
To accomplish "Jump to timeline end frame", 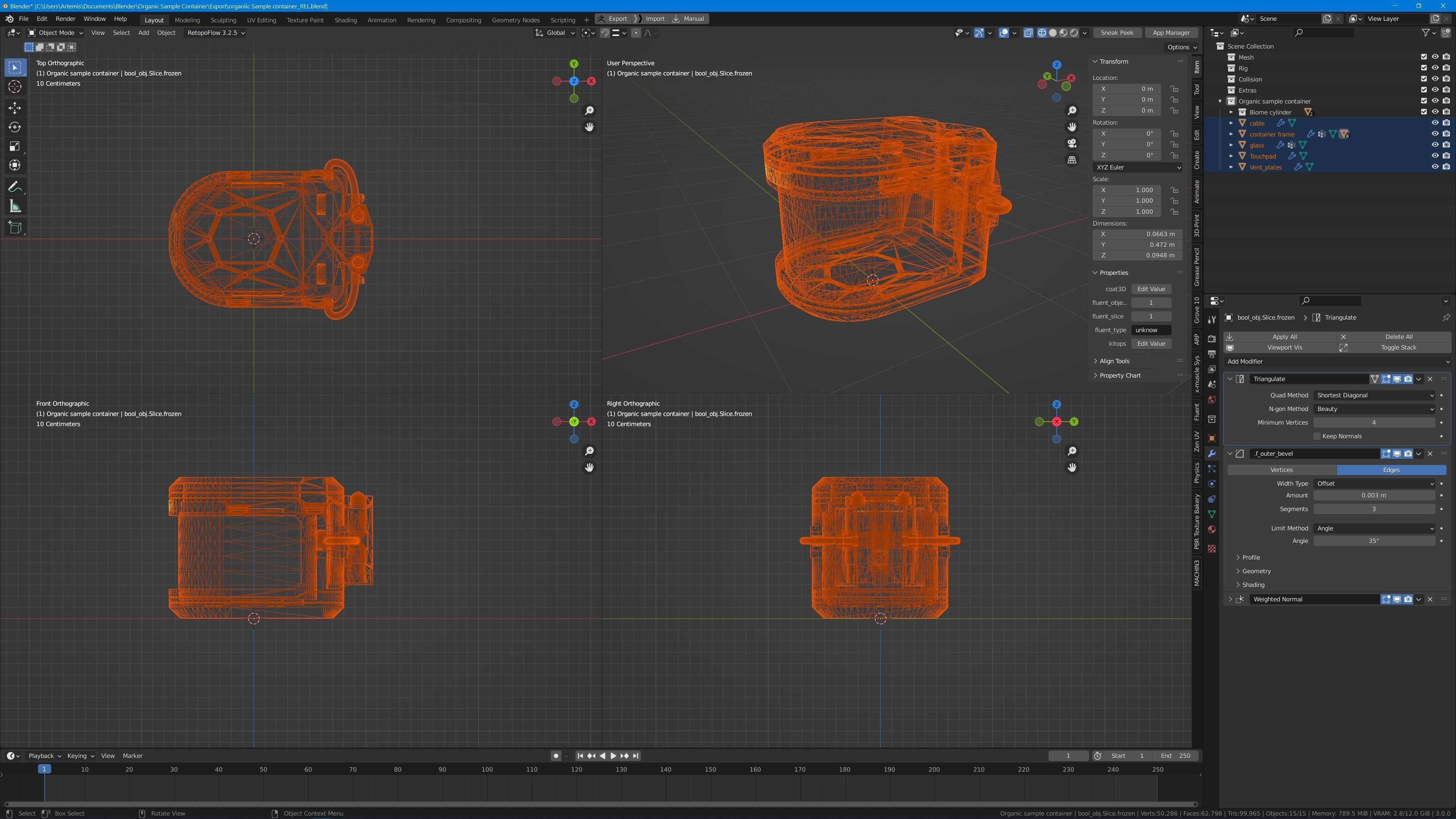I will [636, 756].
